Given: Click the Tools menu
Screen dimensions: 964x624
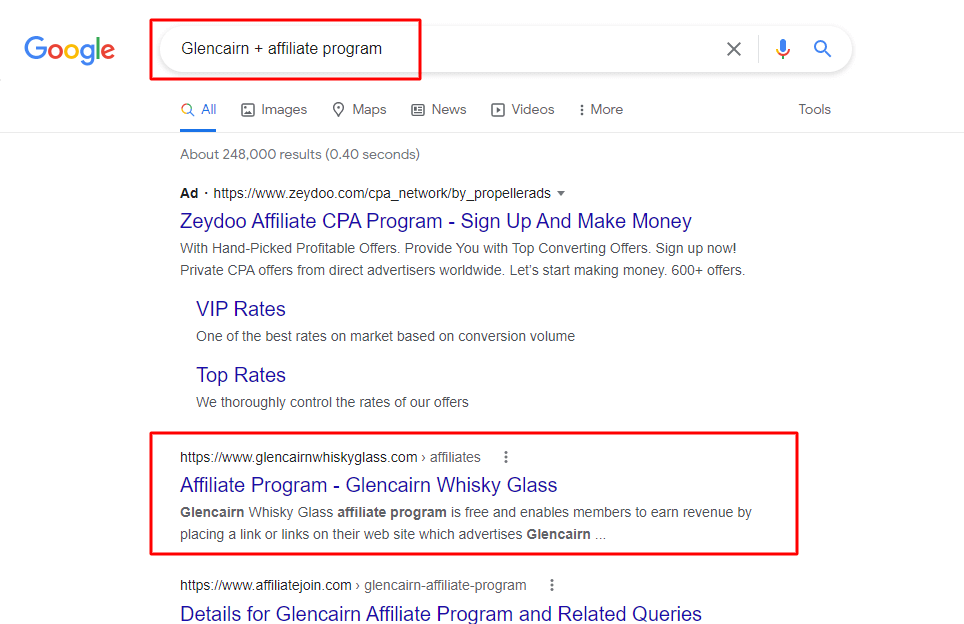Looking at the screenshot, I should tap(814, 109).
